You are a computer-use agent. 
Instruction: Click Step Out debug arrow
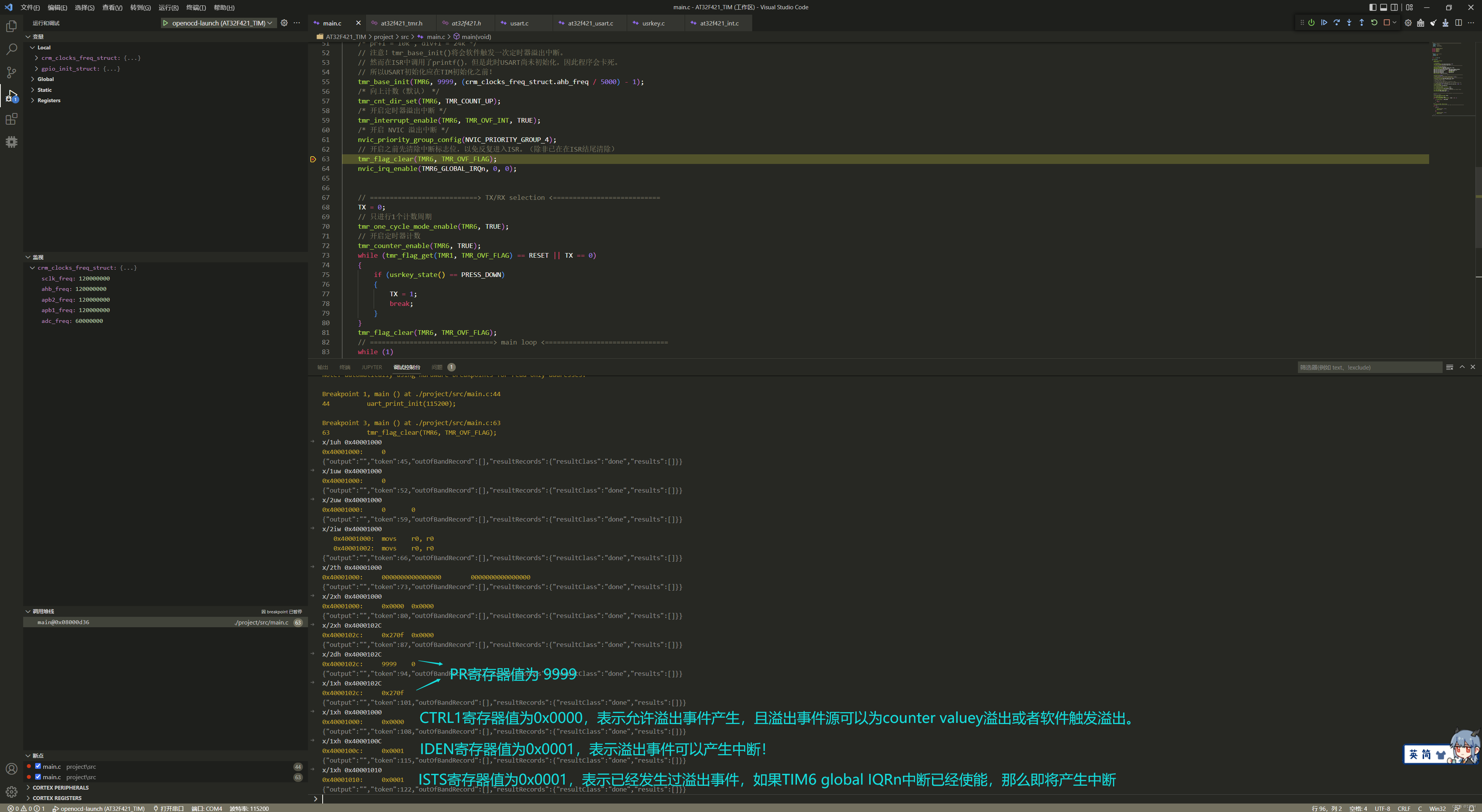pyautogui.click(x=1361, y=23)
